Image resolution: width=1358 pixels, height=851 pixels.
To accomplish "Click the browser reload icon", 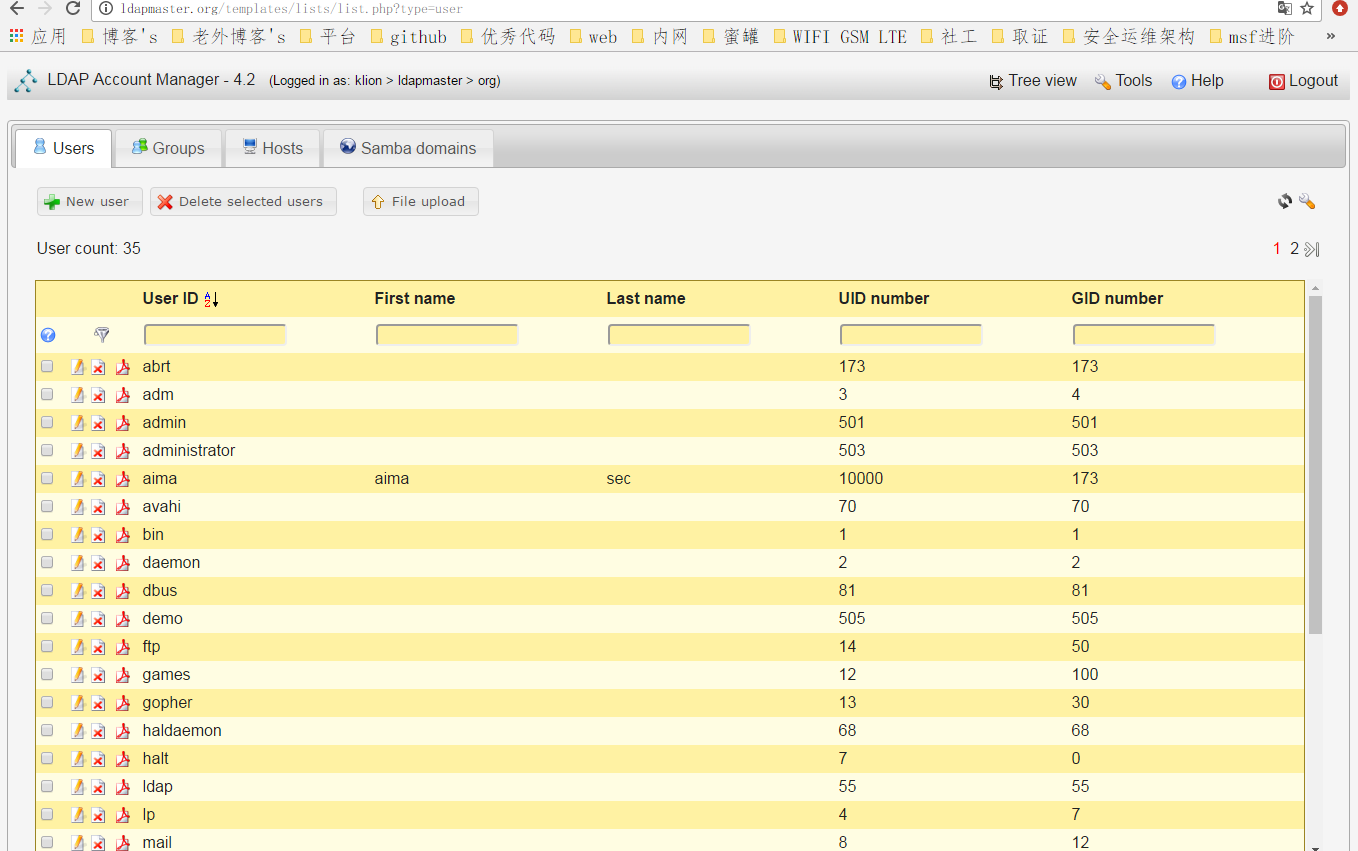I will tap(73, 8).
